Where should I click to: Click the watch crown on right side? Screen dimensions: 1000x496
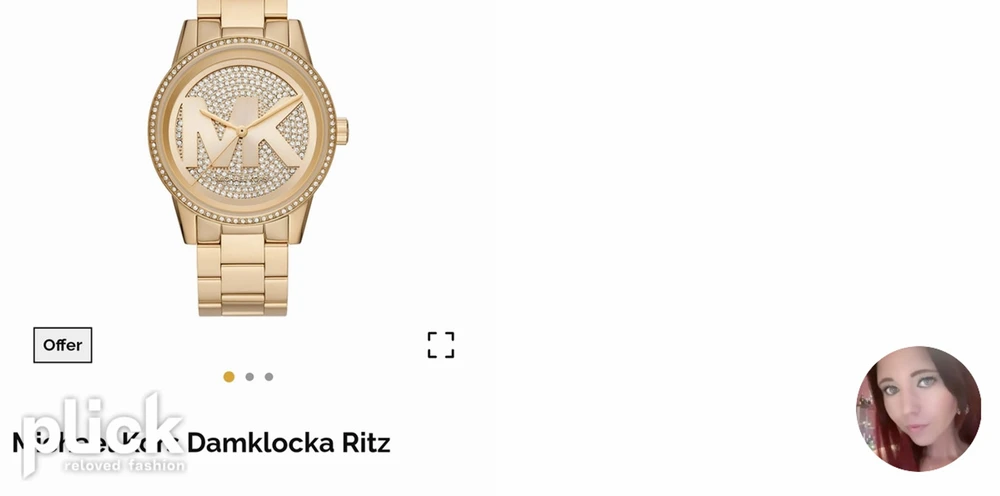(342, 131)
